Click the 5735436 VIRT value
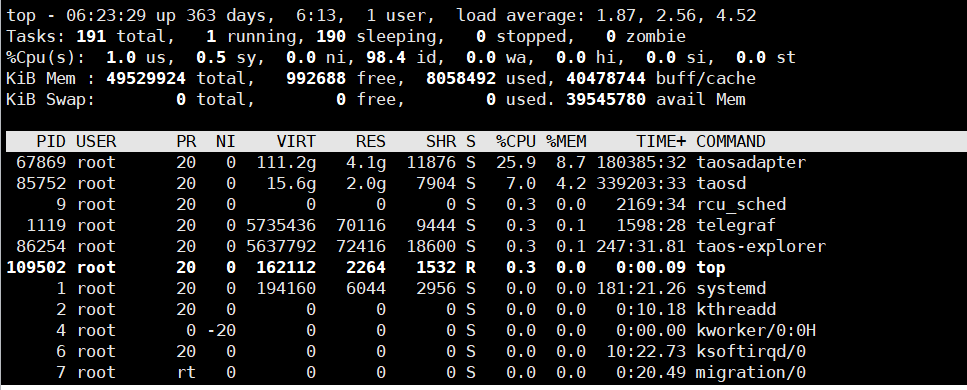Screen dimensions: 967x390 click(281, 226)
